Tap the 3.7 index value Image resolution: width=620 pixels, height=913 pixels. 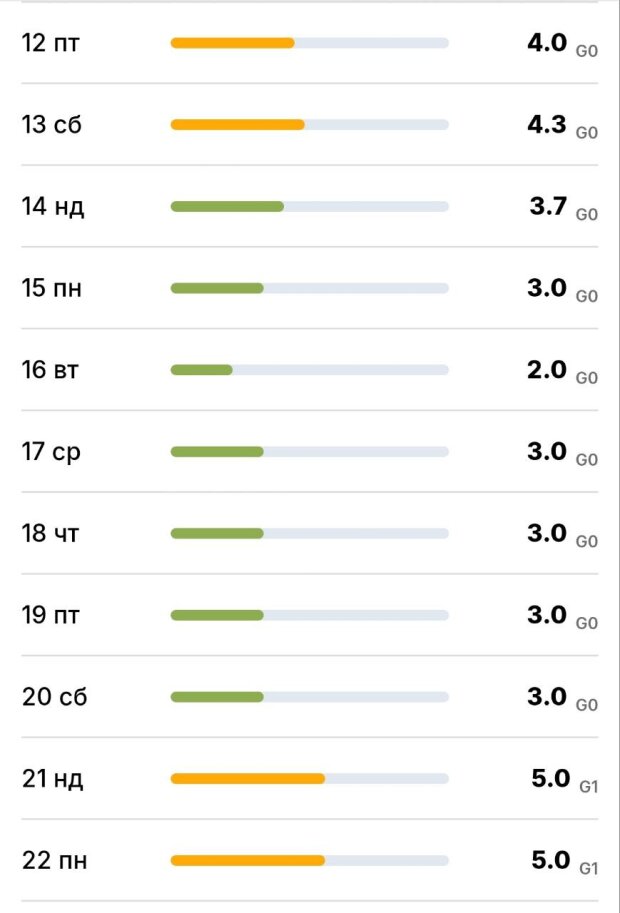click(x=549, y=207)
